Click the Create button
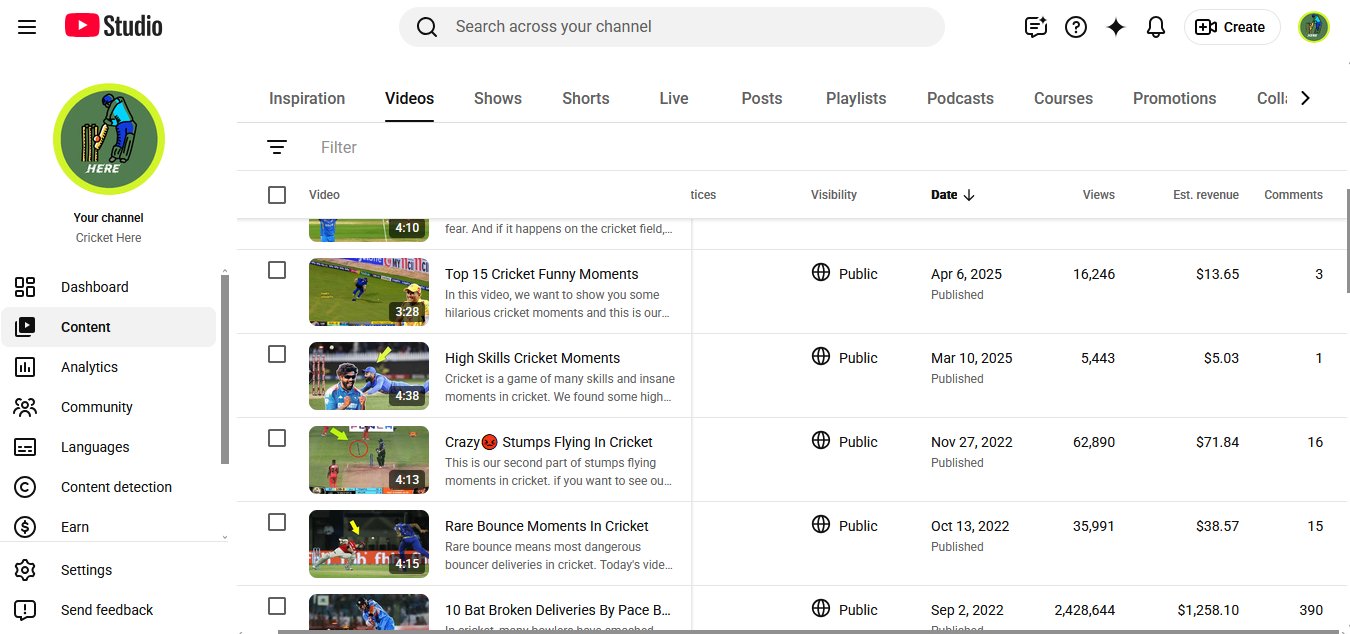1350x634 pixels. click(x=1232, y=27)
